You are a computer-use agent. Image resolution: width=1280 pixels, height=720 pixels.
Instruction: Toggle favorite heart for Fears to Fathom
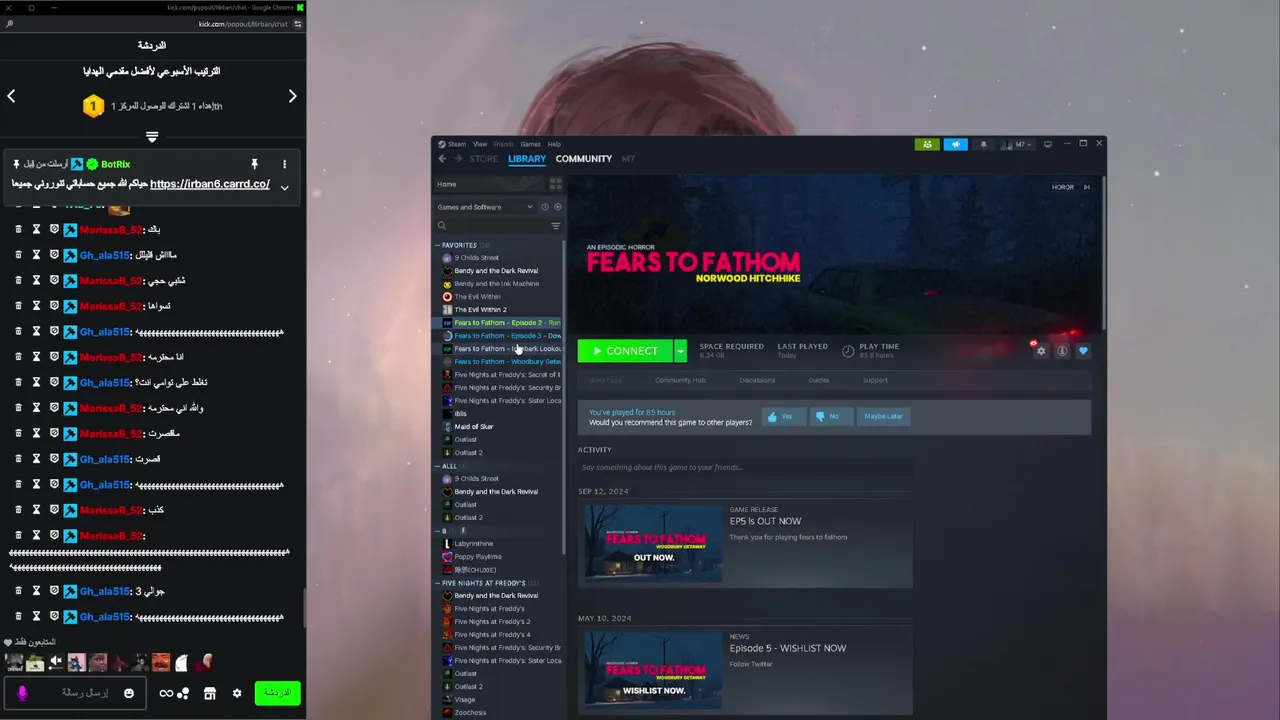(x=1083, y=351)
